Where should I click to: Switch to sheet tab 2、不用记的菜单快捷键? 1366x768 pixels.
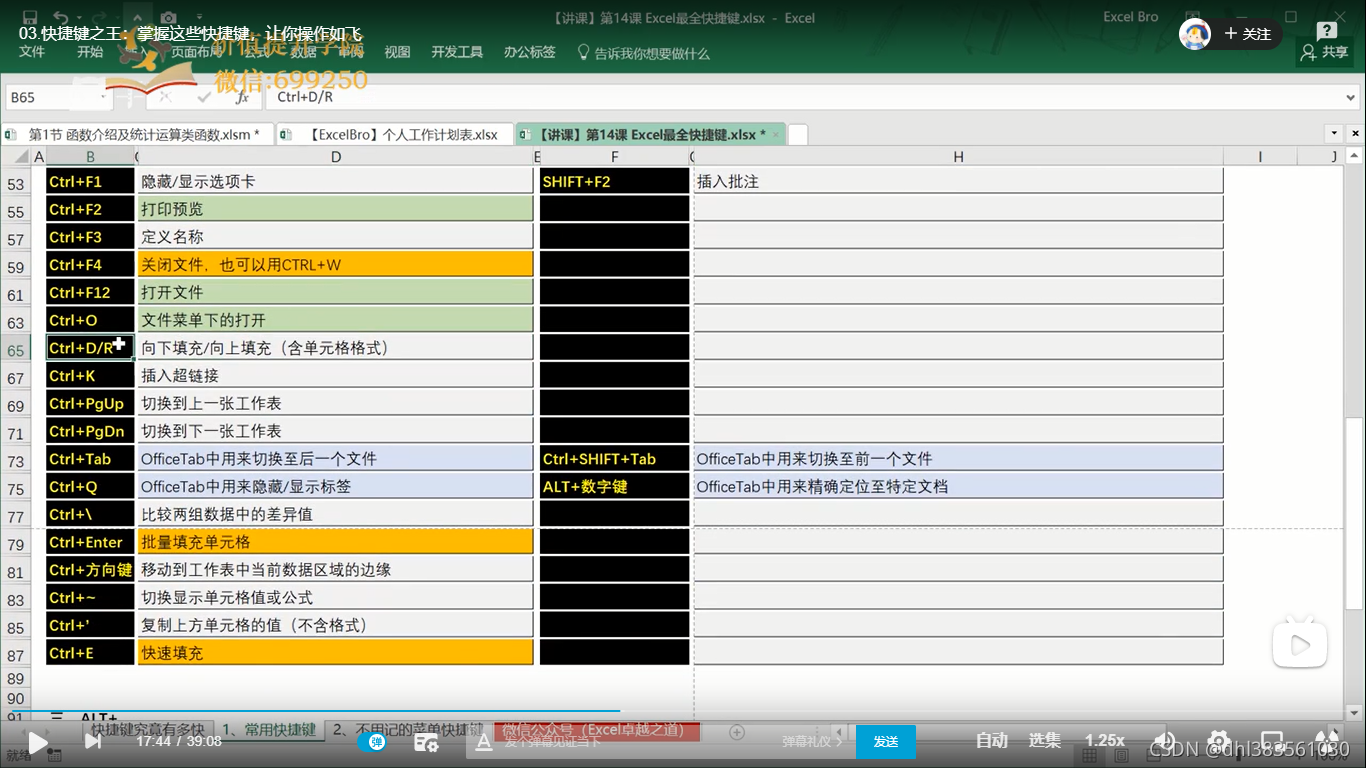407,730
